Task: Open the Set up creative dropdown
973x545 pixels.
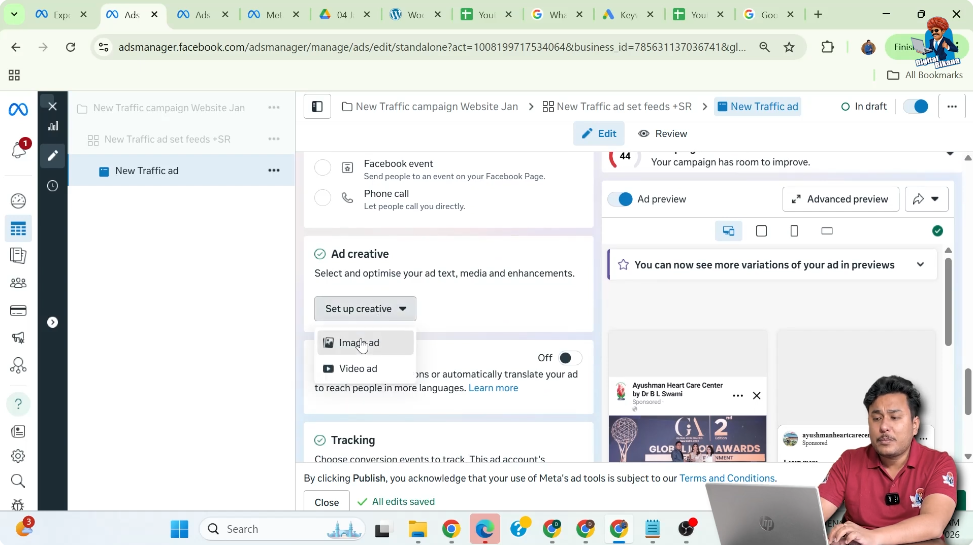Action: [365, 309]
